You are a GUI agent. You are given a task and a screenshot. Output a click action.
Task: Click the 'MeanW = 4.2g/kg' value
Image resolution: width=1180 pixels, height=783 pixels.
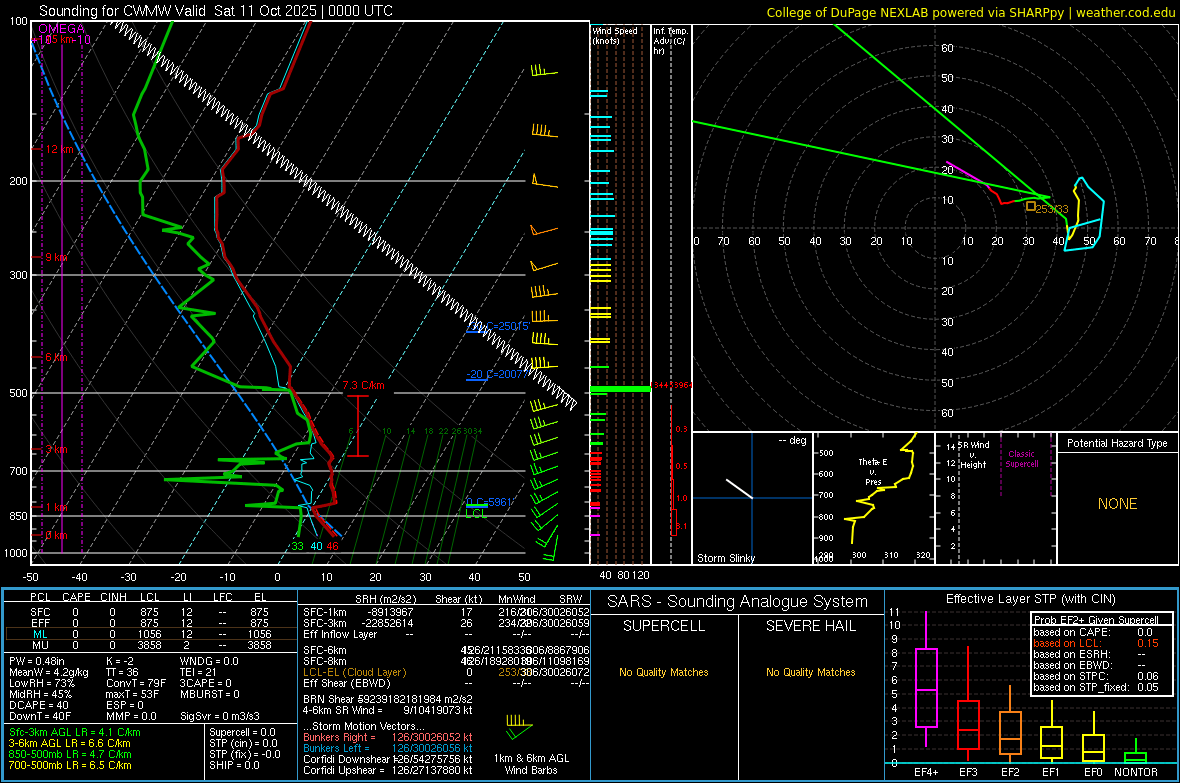pyautogui.click(x=49, y=672)
